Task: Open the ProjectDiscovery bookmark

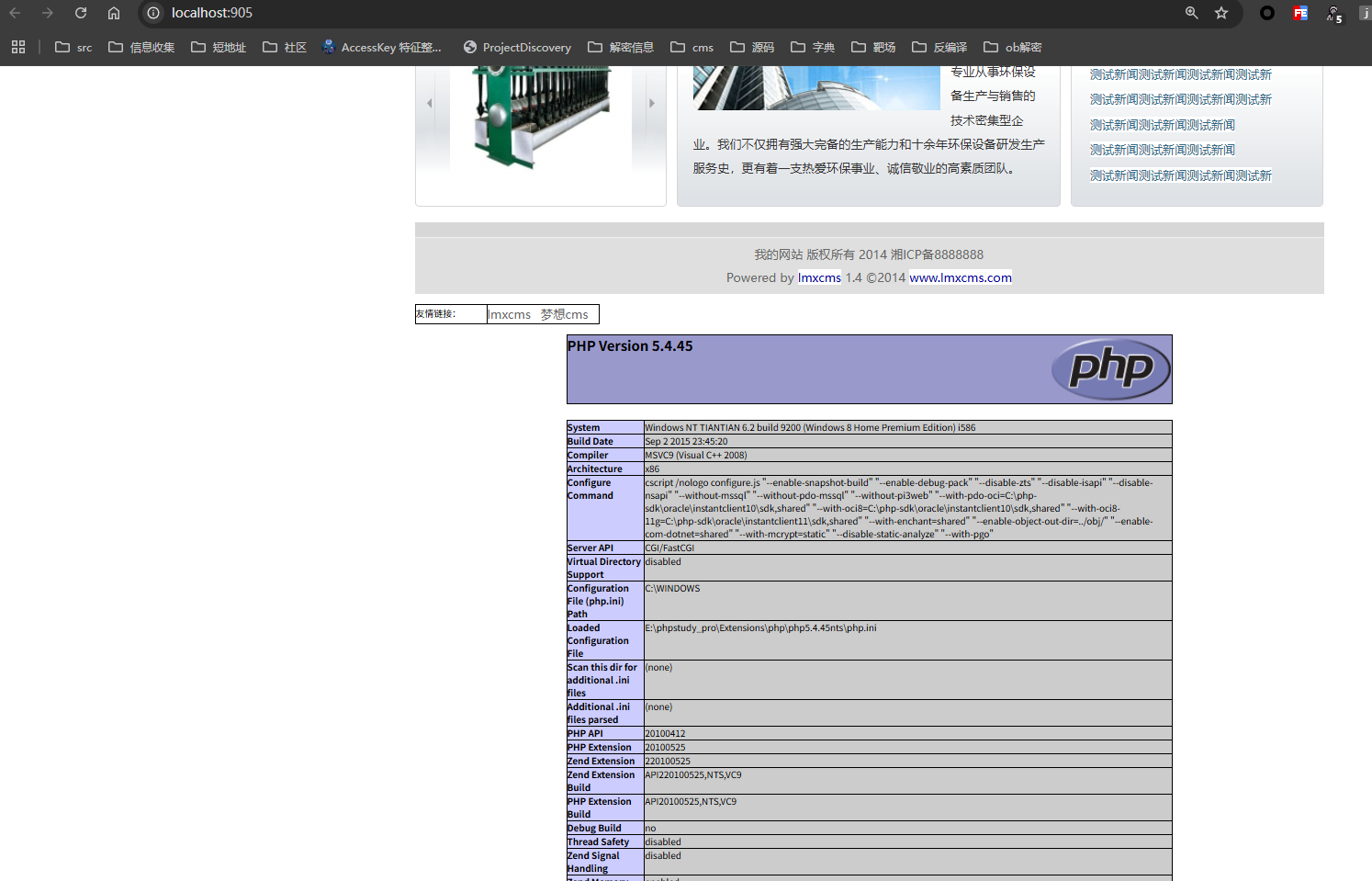Action: tap(517, 47)
